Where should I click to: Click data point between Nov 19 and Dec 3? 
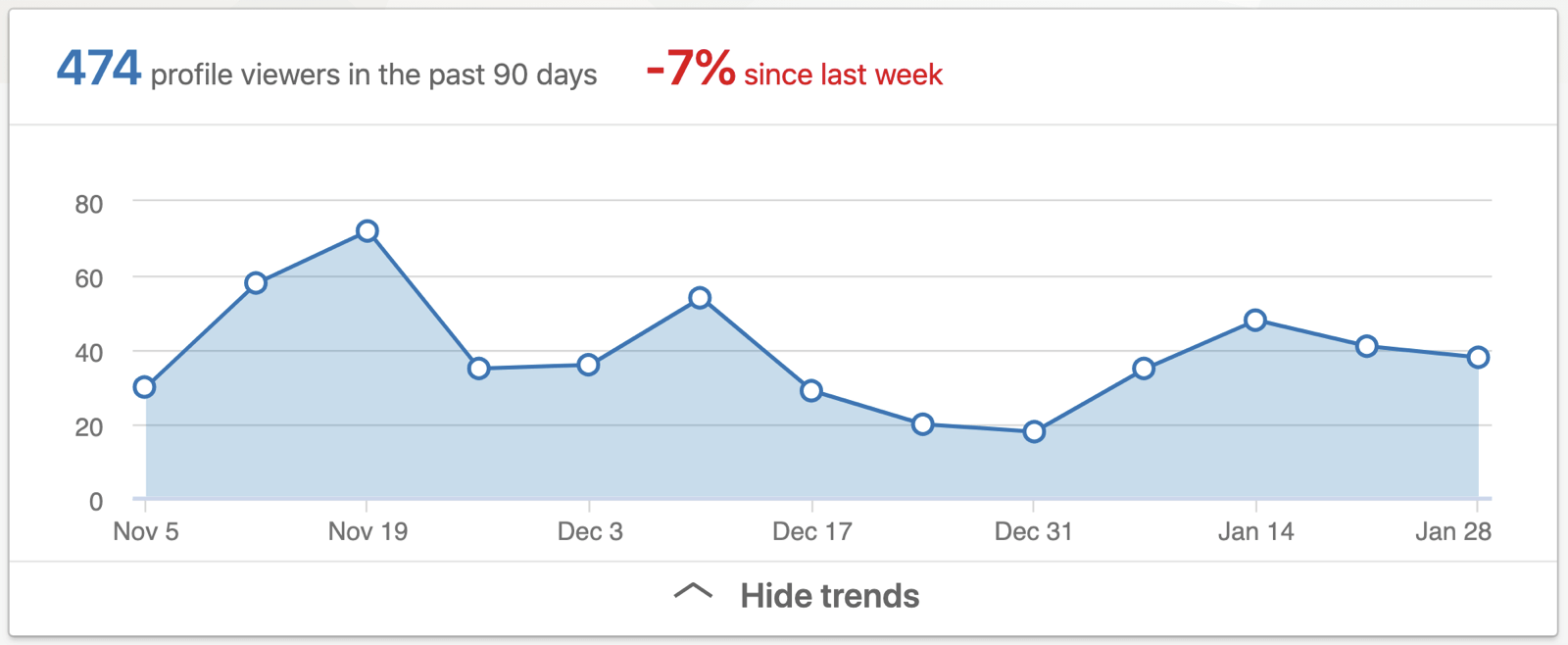[x=478, y=369]
